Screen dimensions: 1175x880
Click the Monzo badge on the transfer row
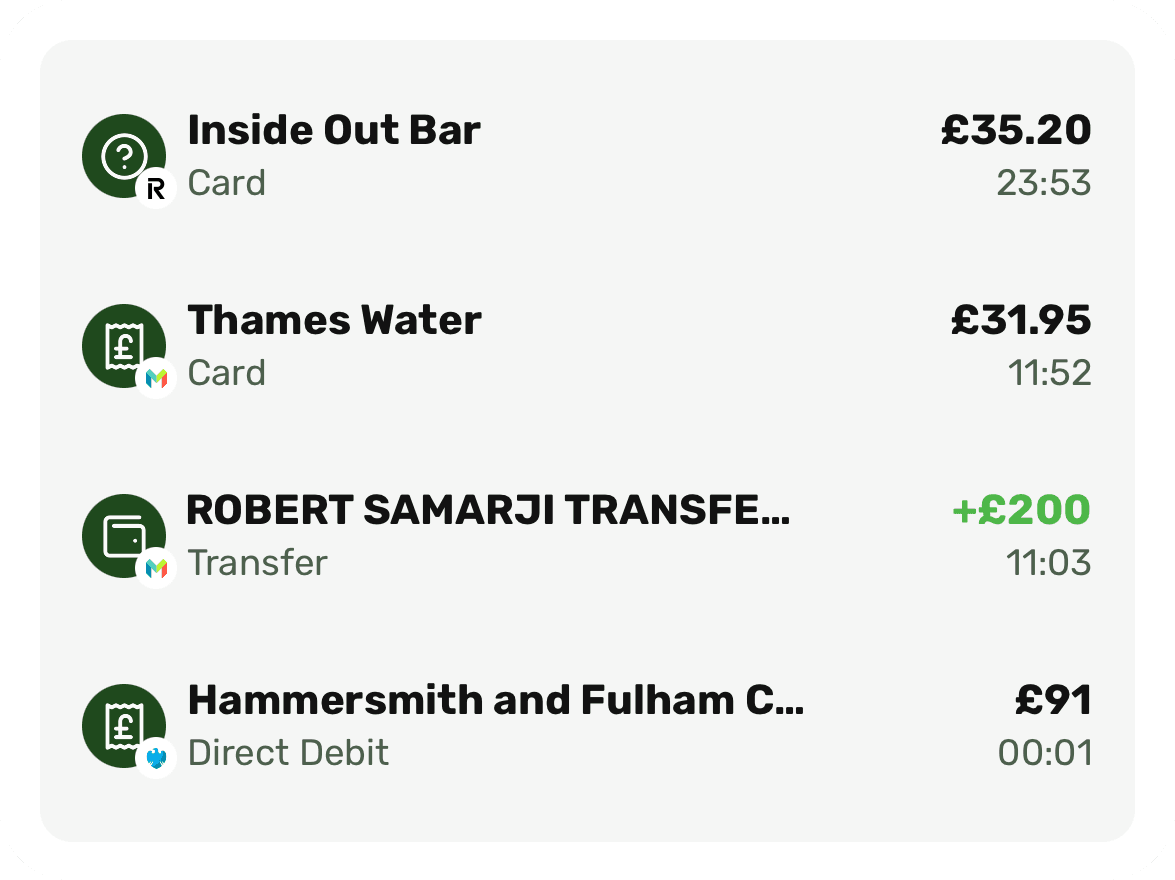pyautogui.click(x=156, y=568)
